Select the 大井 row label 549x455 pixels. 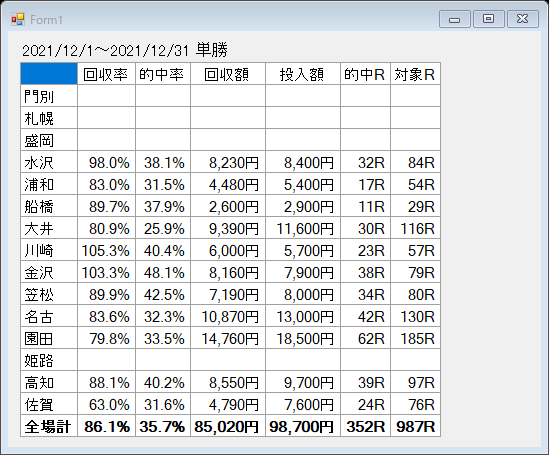pos(49,228)
